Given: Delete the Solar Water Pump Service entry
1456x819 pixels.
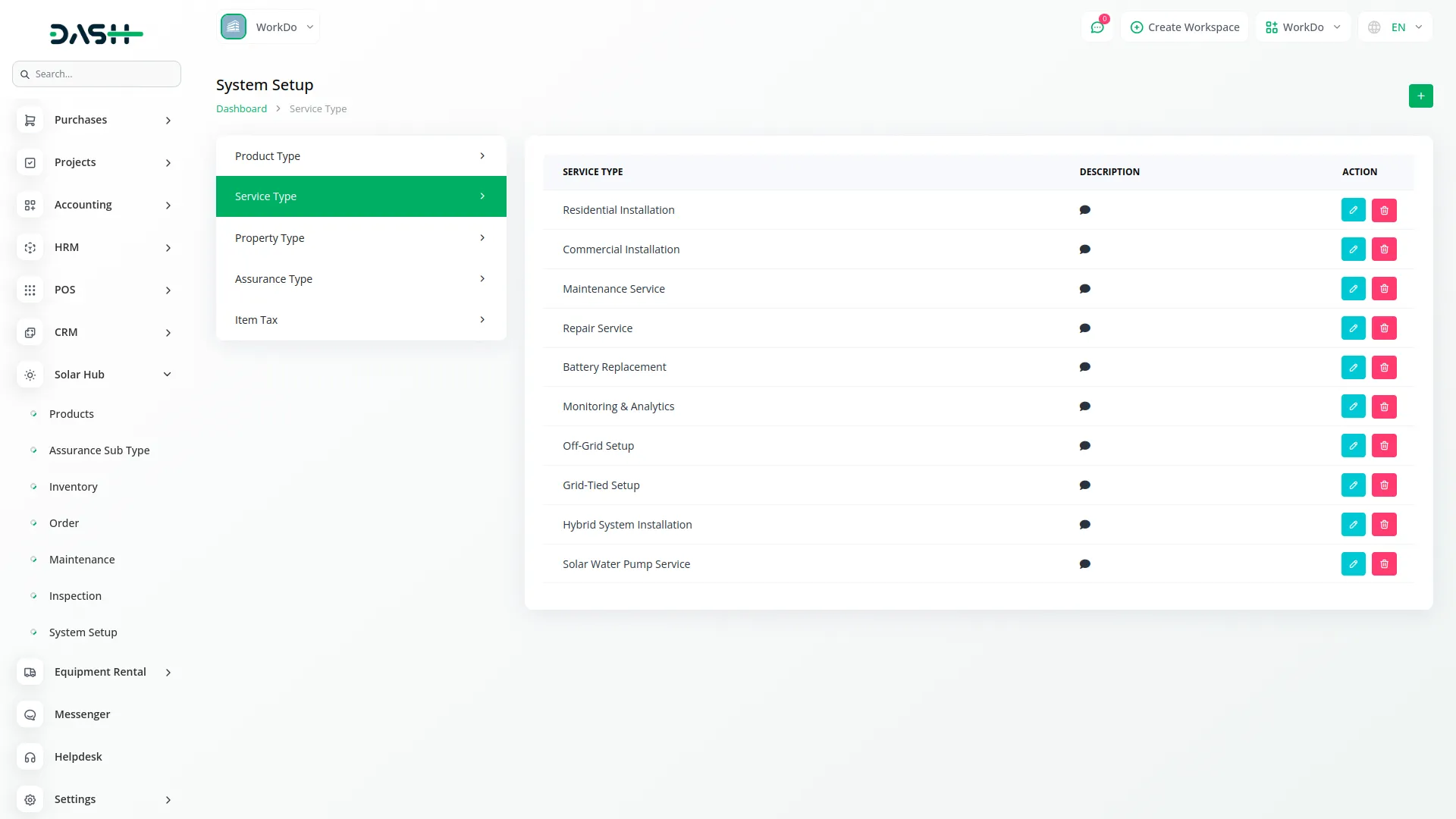Looking at the screenshot, I should (x=1384, y=564).
